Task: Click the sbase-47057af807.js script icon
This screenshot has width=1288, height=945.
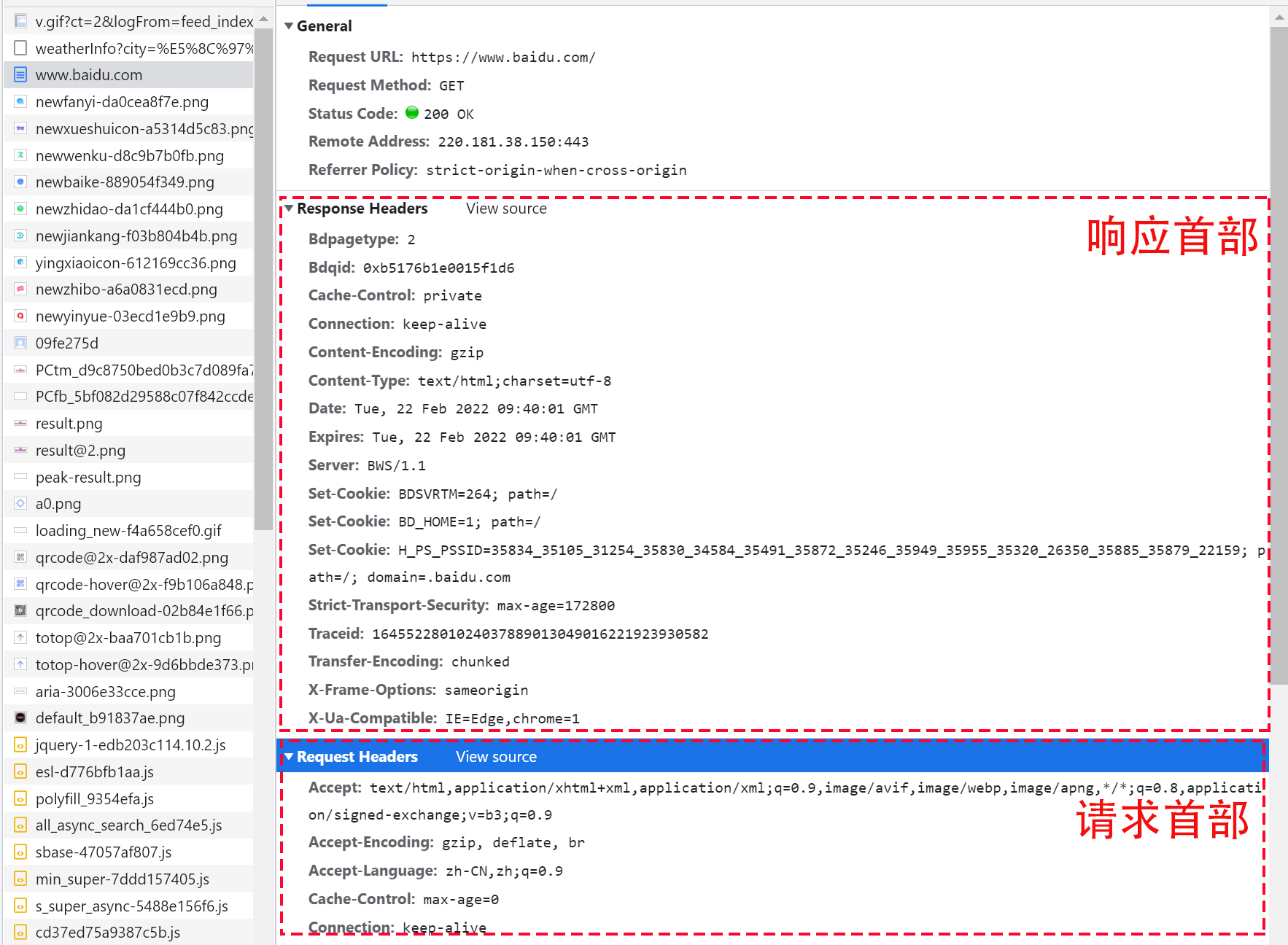Action: [20, 852]
